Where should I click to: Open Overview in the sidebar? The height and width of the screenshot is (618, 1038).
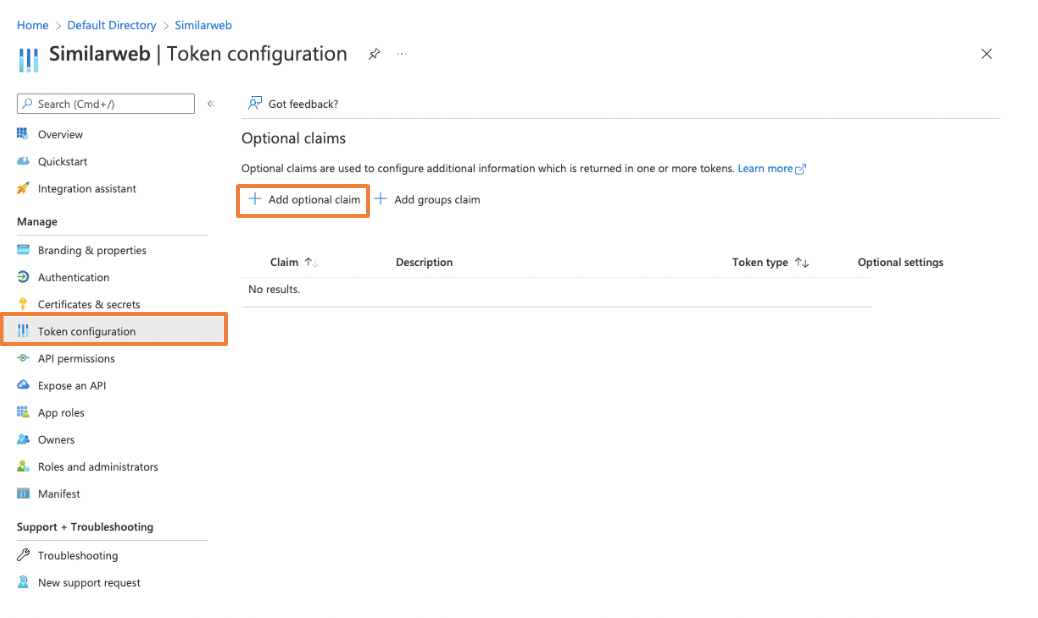60,134
